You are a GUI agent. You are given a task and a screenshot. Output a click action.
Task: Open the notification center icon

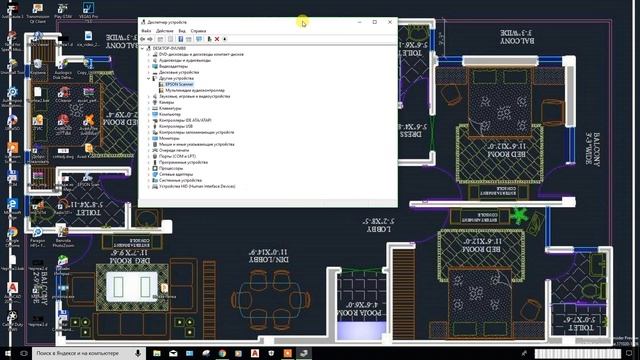[629, 353]
